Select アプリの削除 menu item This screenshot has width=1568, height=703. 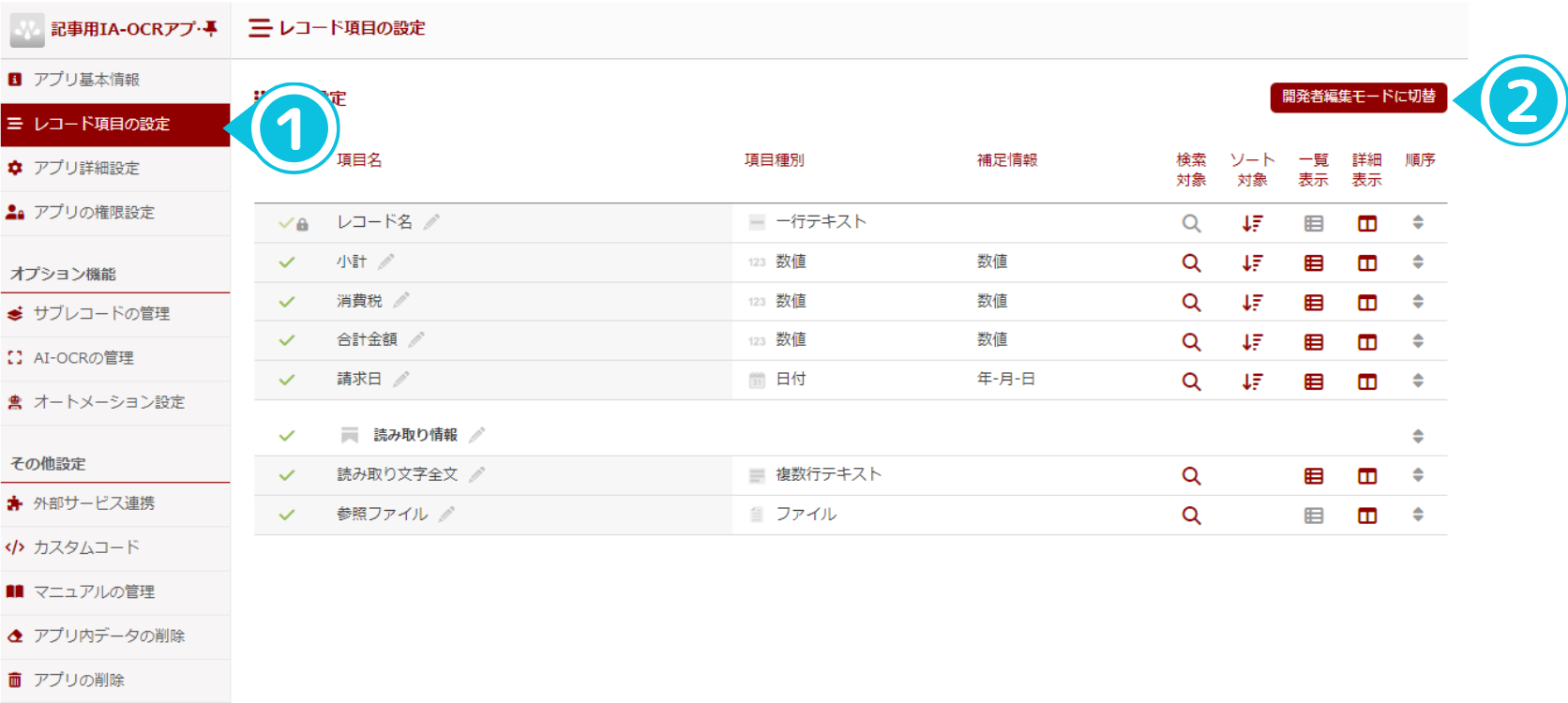[114, 680]
